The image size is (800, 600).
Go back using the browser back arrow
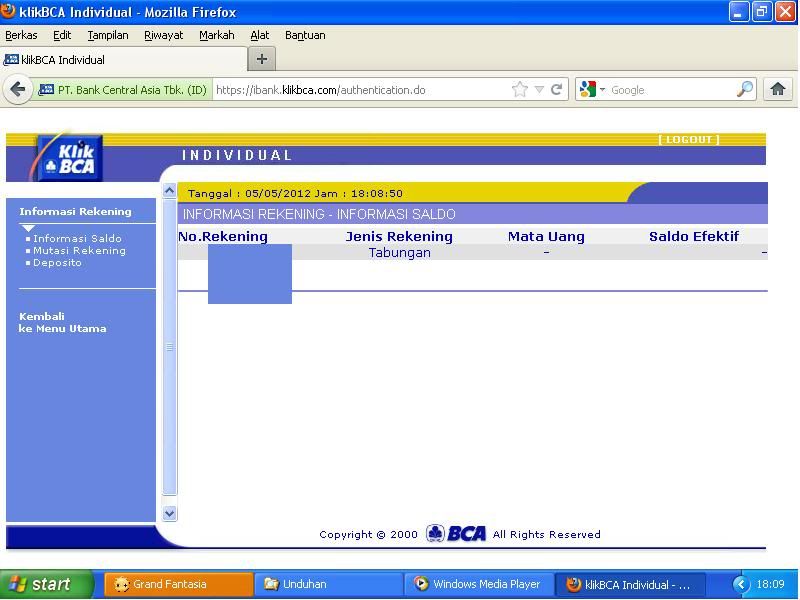coord(18,90)
